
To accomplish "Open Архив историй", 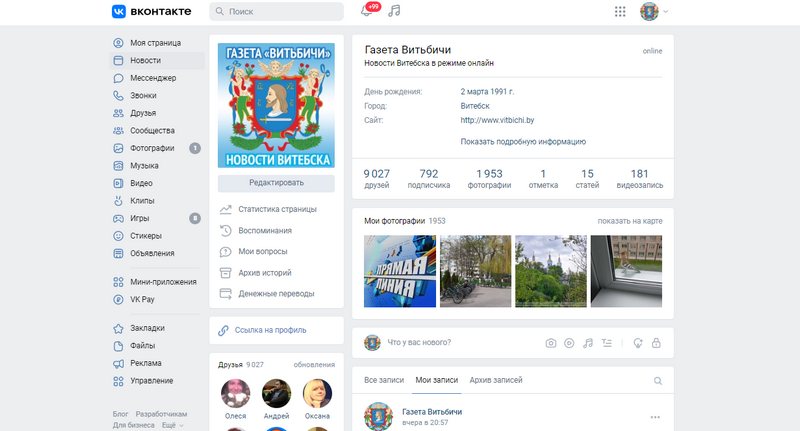I will click(256, 273).
